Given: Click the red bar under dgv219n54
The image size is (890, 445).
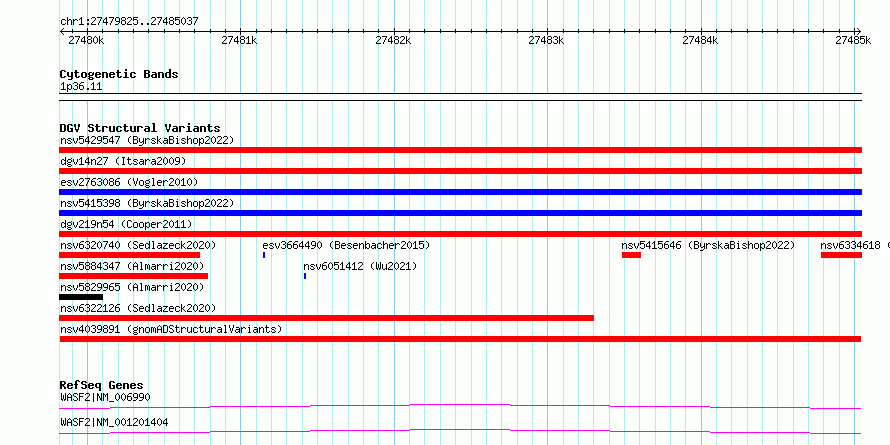Looking at the screenshot, I should (460, 234).
